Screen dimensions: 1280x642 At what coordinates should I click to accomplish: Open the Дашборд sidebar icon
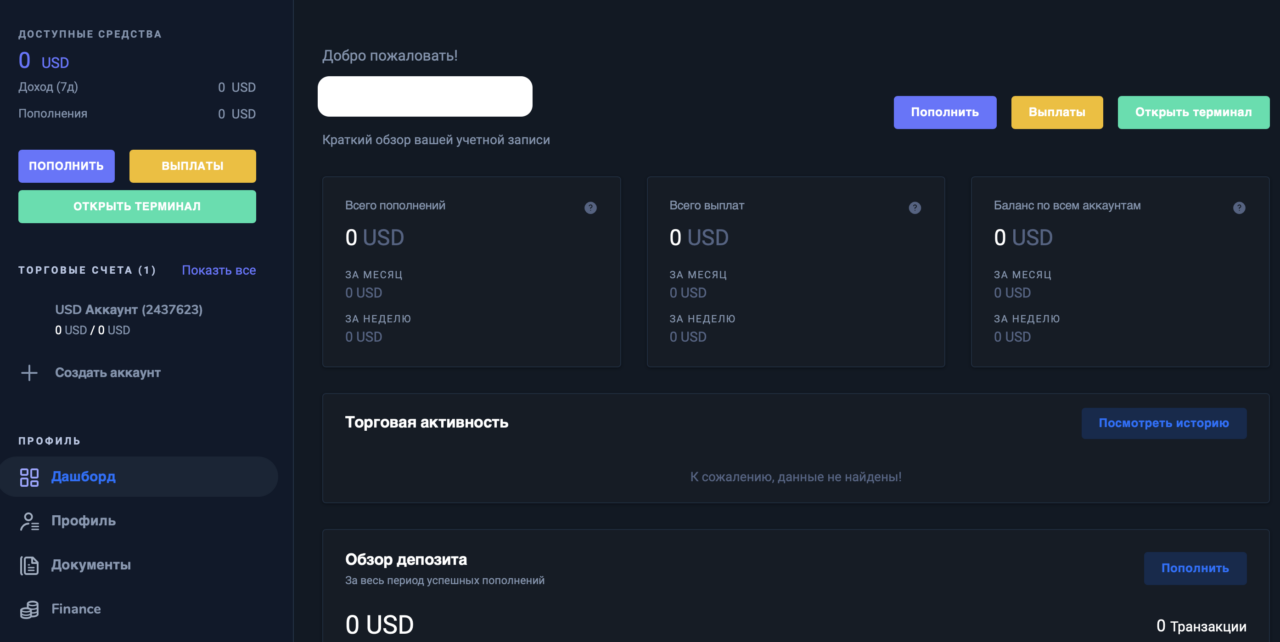click(x=29, y=477)
